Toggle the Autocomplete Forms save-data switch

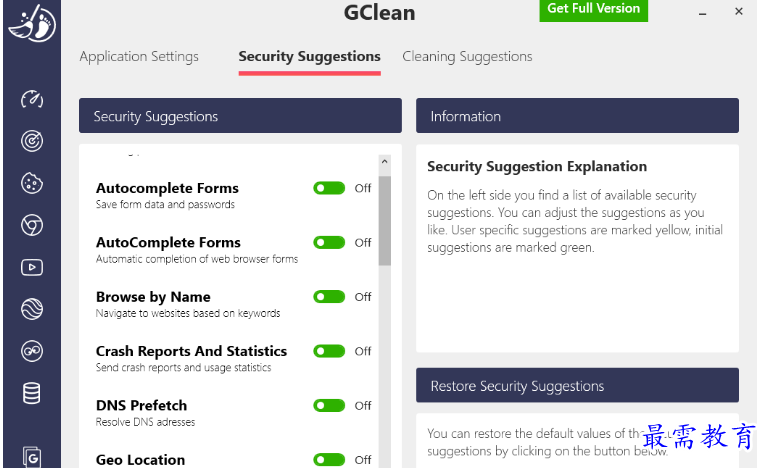[329, 188]
